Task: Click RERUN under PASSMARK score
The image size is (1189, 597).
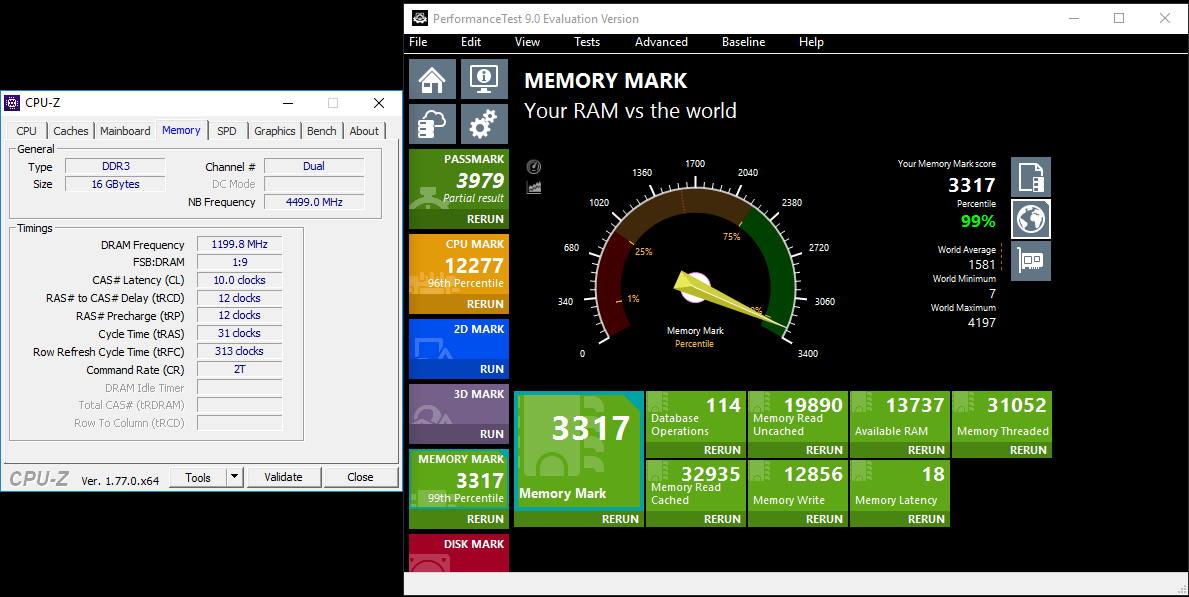Action: 485,219
